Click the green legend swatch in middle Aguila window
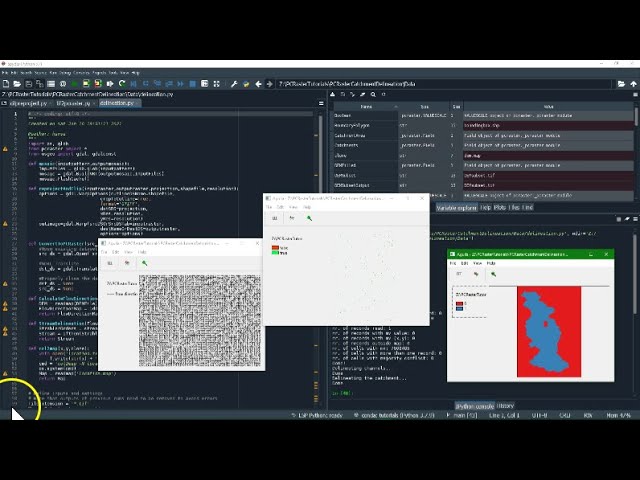Image resolution: width=640 pixels, height=480 pixels. [x=275, y=253]
